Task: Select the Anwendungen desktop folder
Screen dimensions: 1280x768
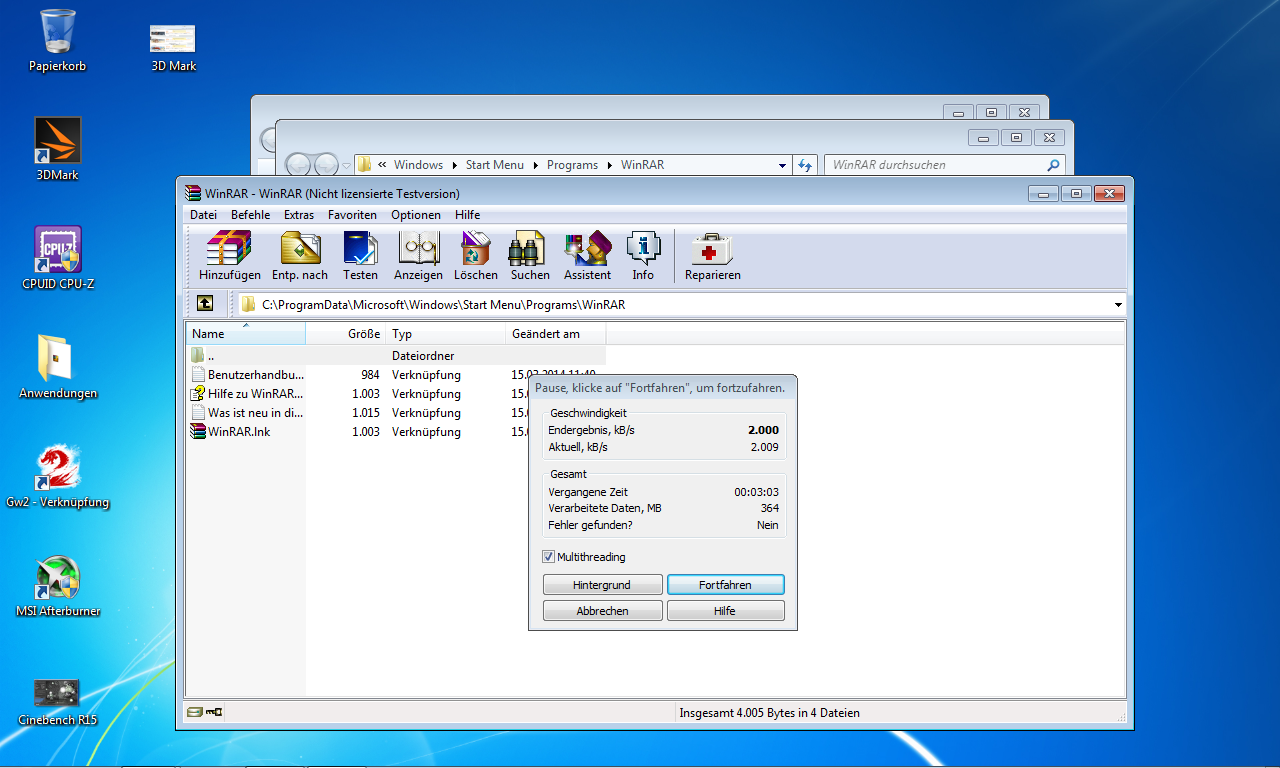Action: [58, 367]
